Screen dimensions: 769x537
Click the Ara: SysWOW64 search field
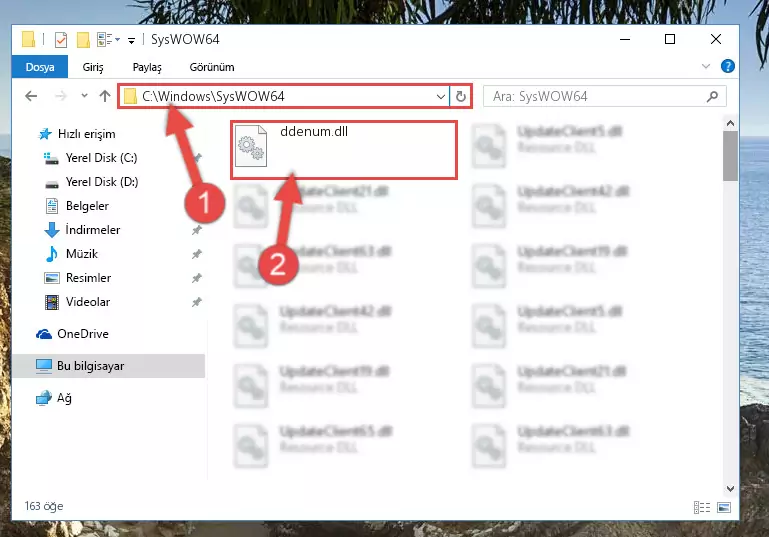[605, 96]
